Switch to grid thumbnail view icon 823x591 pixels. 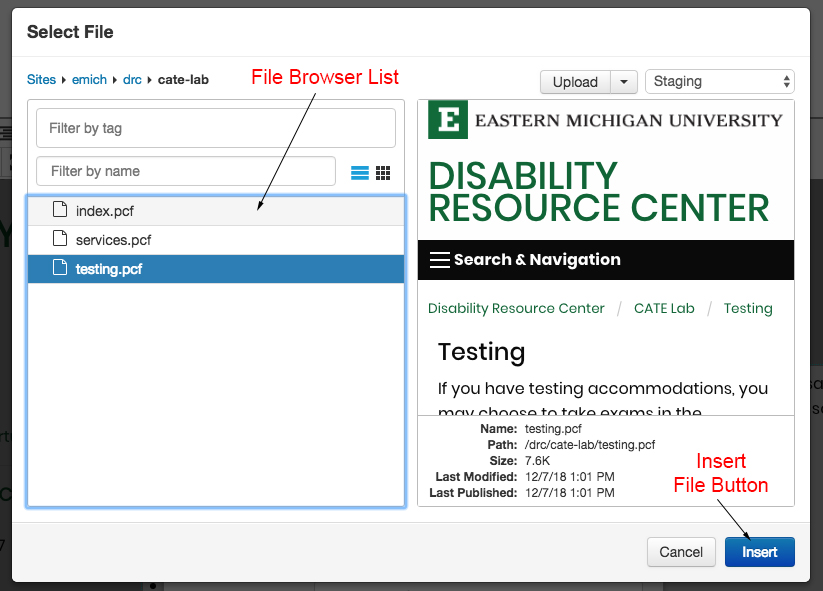[383, 173]
